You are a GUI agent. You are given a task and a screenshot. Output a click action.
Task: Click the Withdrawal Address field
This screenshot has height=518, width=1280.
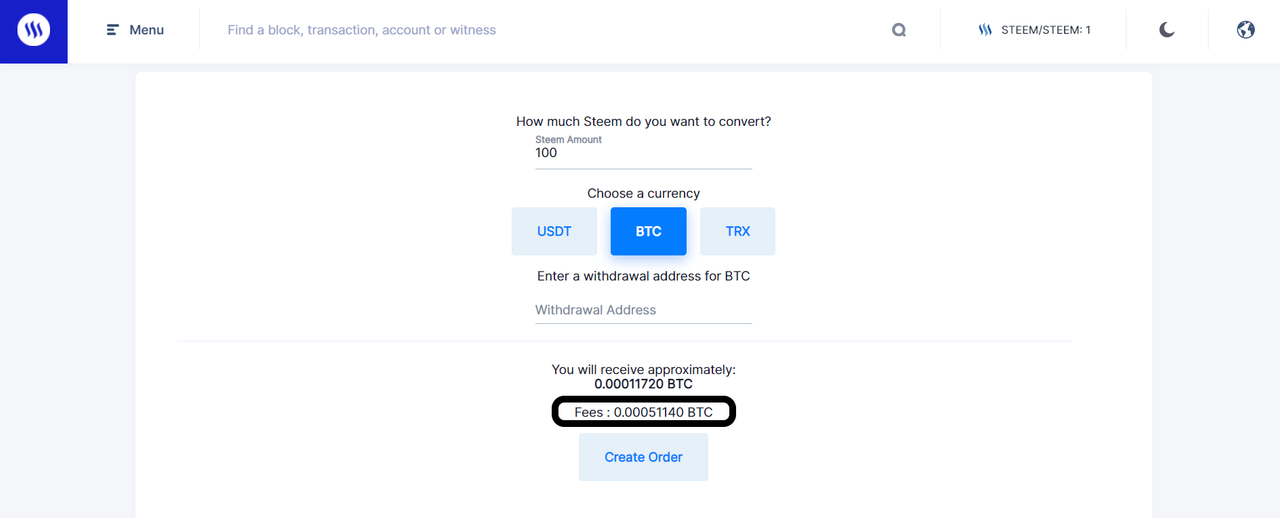(x=643, y=310)
